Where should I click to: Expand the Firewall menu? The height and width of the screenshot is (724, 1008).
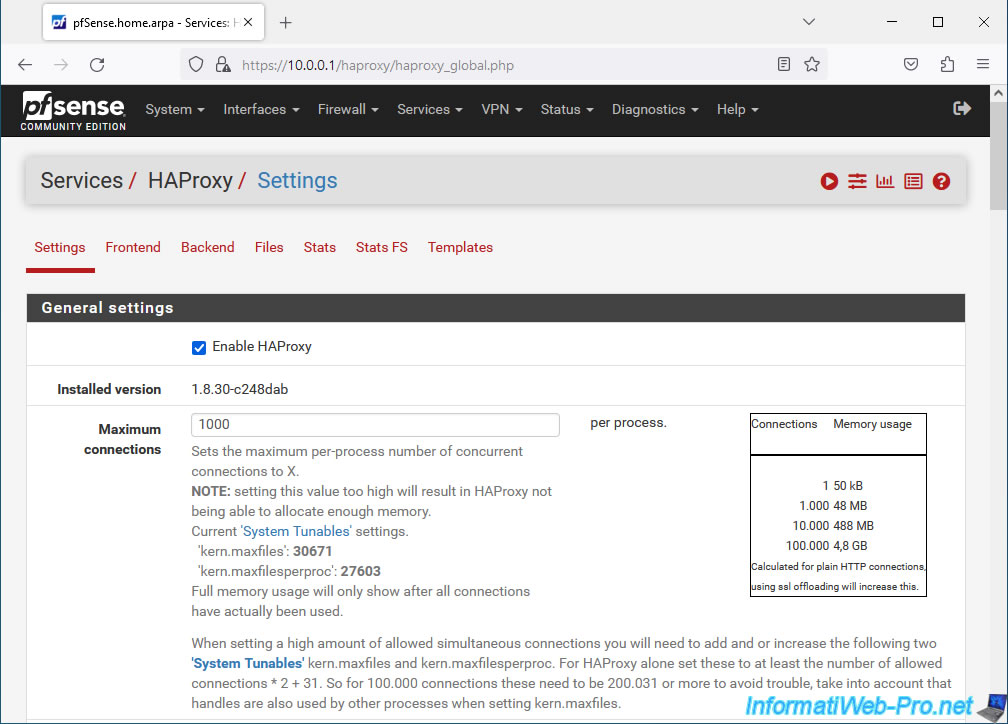tap(348, 109)
